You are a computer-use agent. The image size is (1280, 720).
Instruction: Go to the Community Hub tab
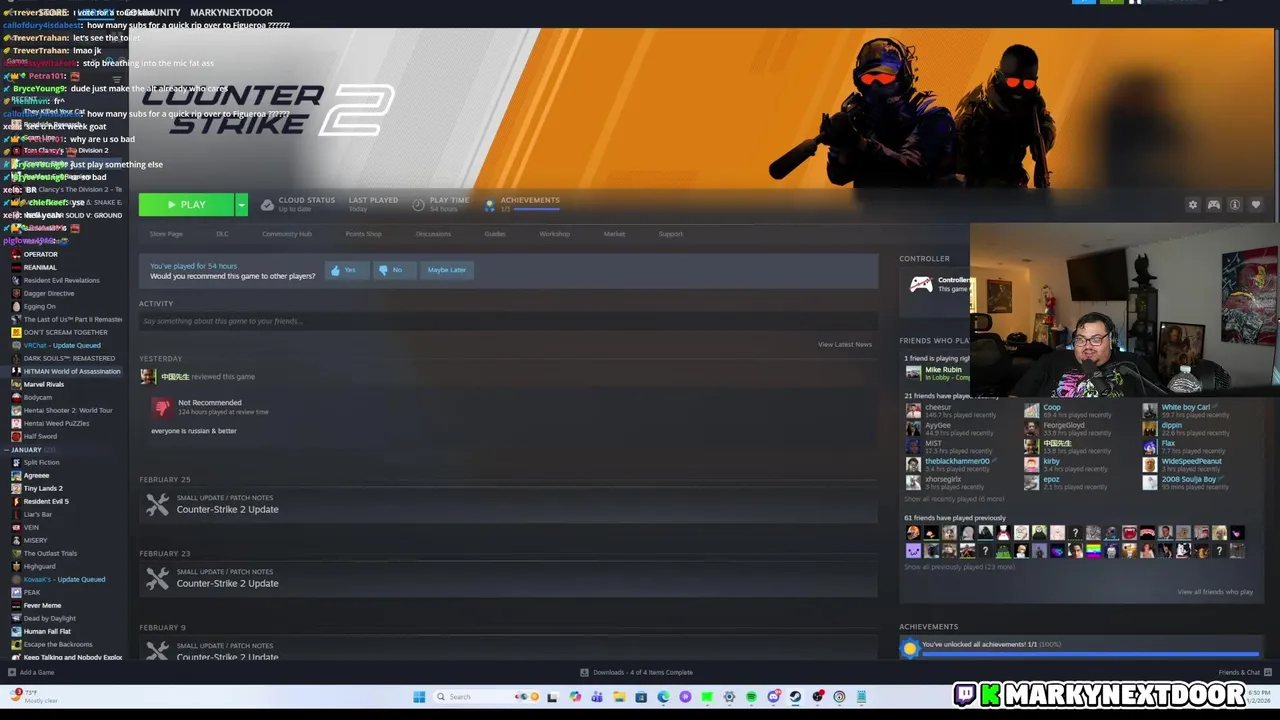coord(287,234)
